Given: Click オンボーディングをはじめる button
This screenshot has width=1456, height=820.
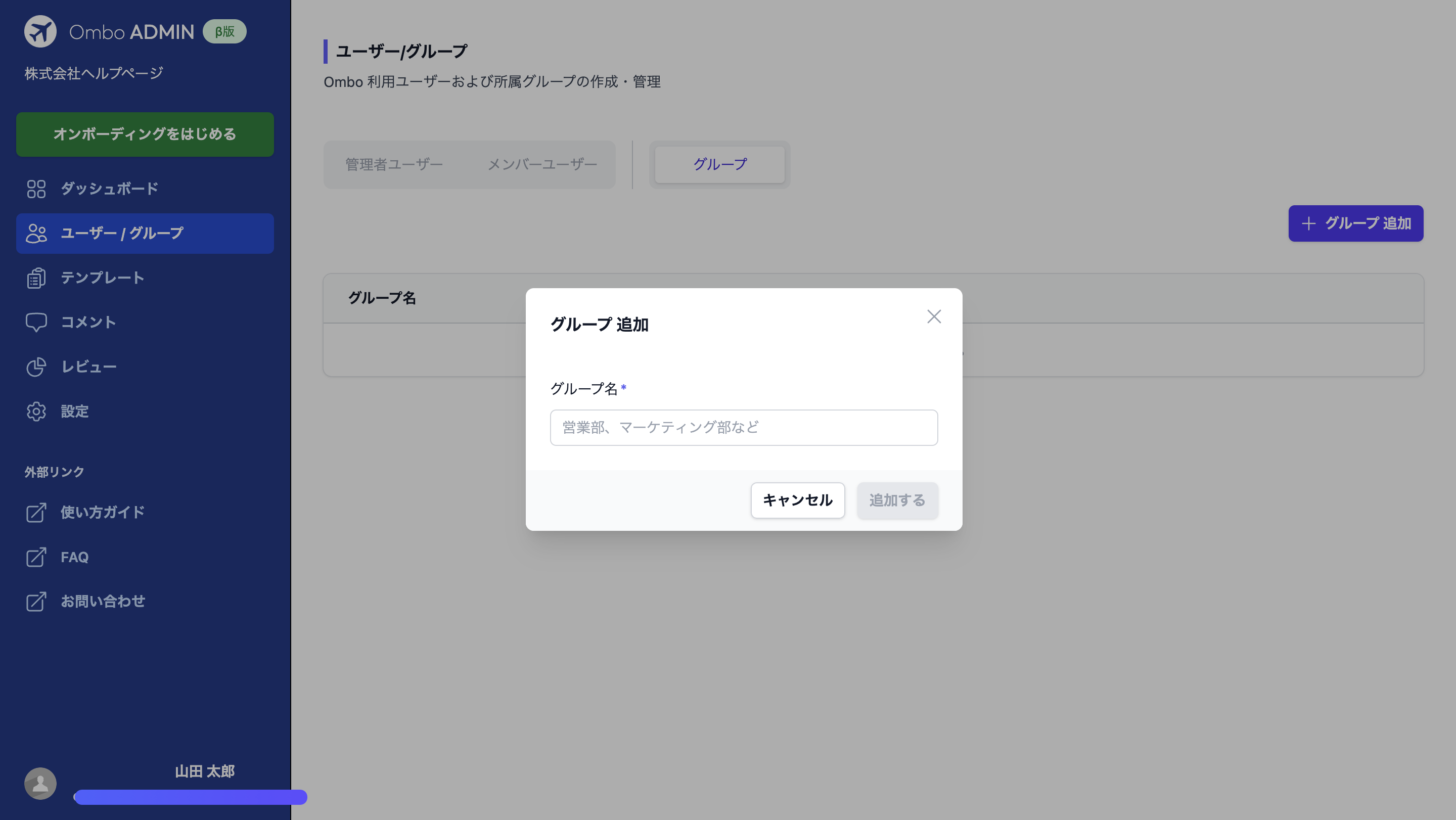Looking at the screenshot, I should [x=145, y=134].
